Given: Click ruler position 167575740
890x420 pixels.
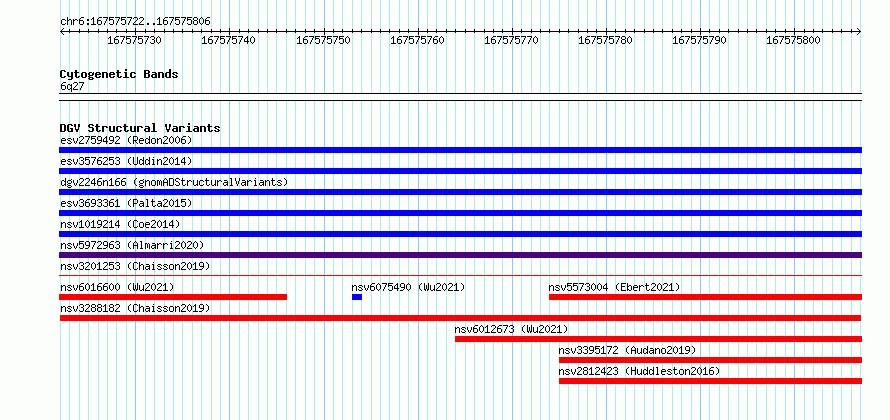Looking at the screenshot, I should [x=229, y=40].
